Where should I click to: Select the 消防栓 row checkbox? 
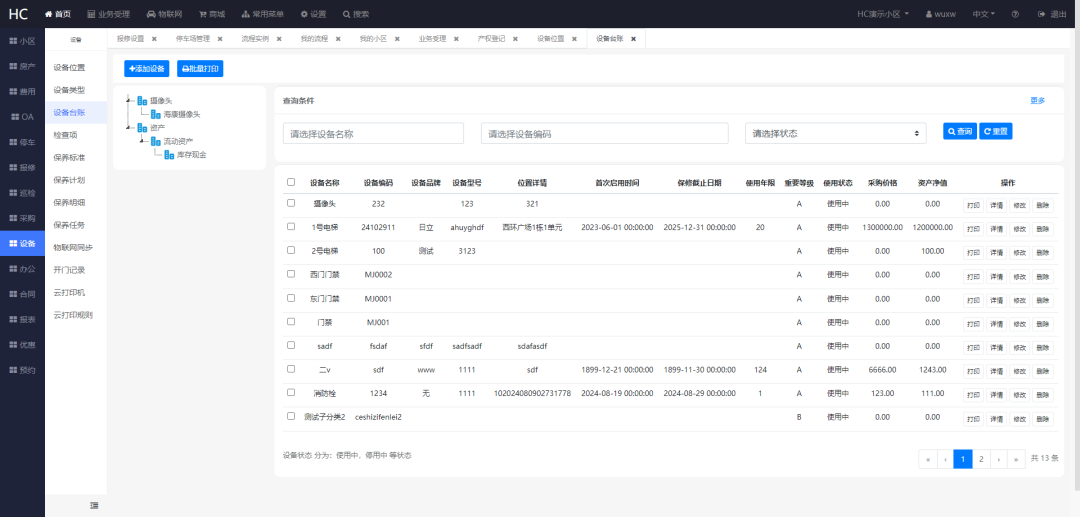coord(291,393)
